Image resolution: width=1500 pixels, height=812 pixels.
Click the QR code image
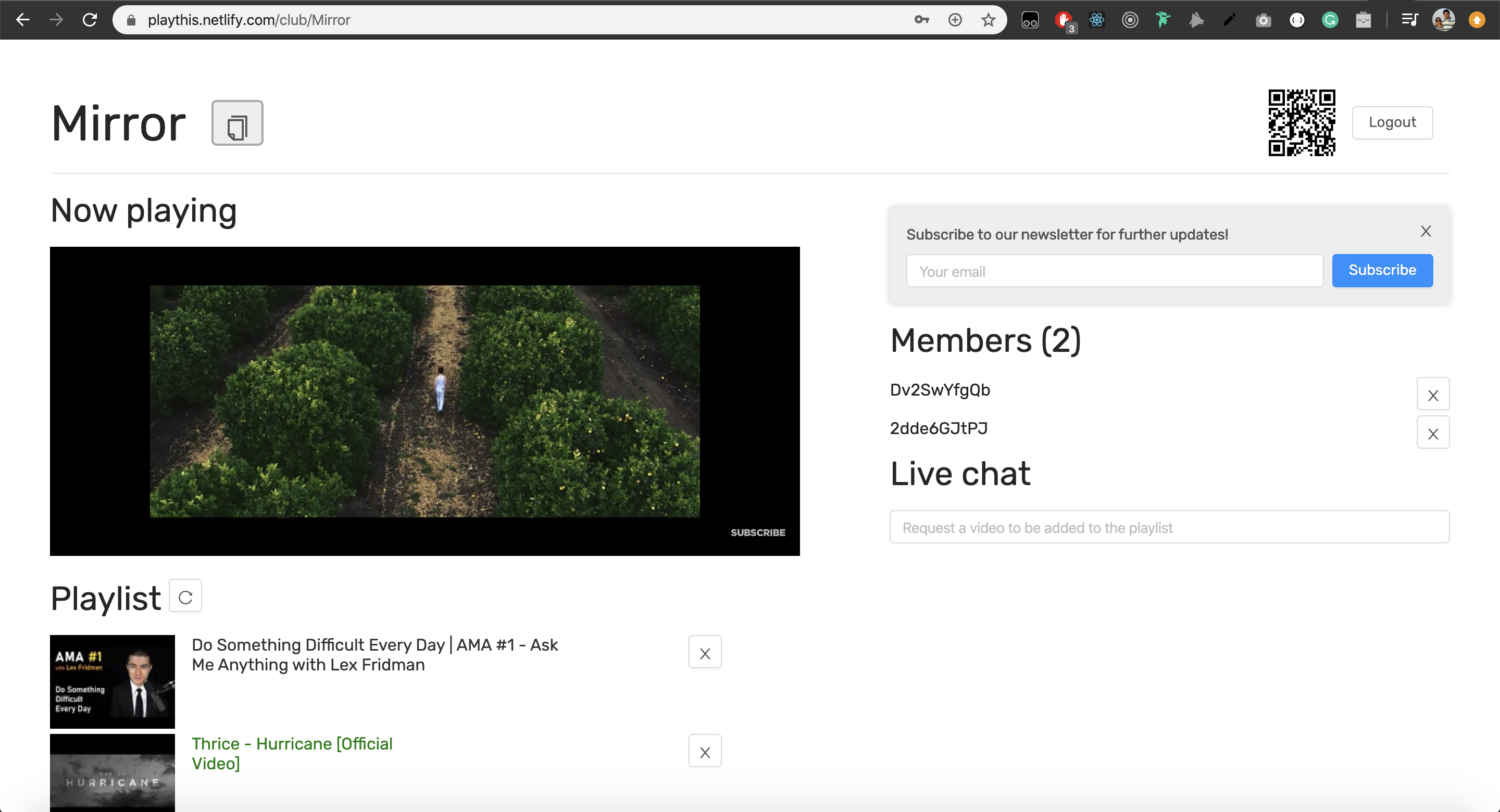pyautogui.click(x=1302, y=123)
